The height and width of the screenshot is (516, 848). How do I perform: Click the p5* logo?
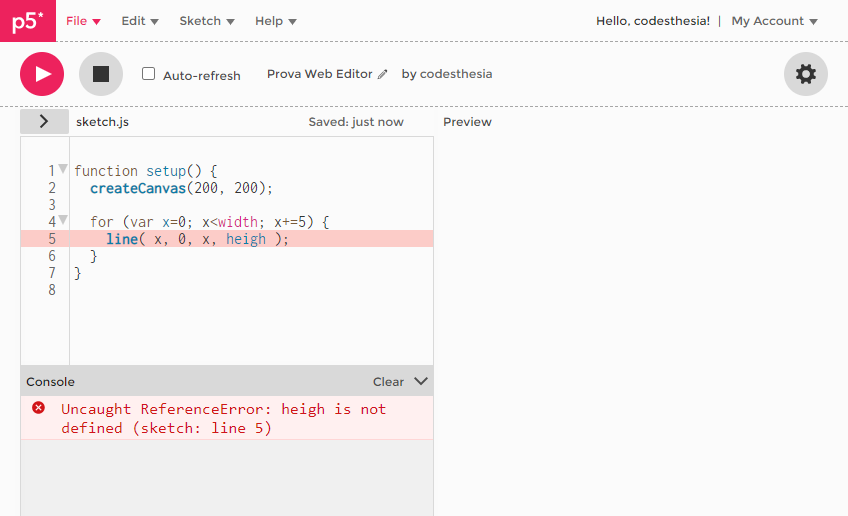click(28, 21)
